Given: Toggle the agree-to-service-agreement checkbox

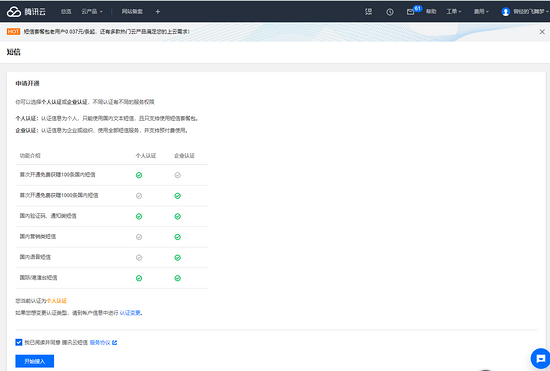Looking at the screenshot, I should tap(19, 342).
